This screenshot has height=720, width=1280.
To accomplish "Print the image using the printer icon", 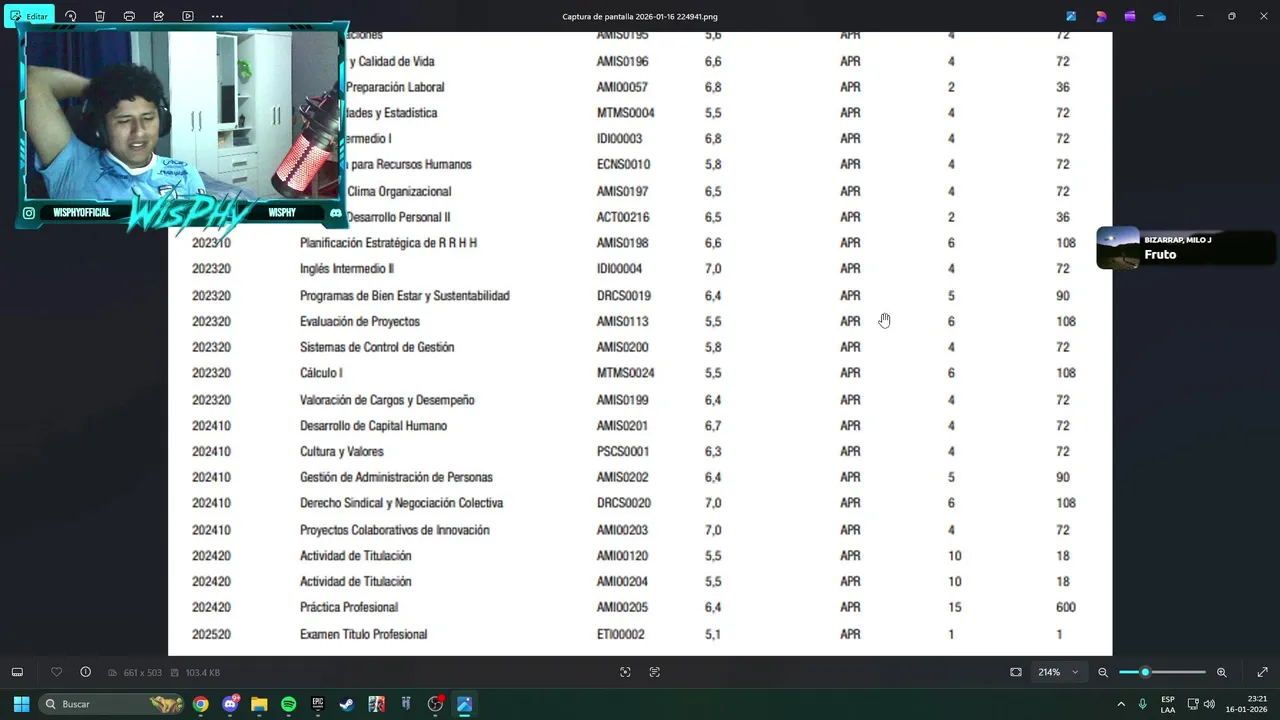I will click(129, 16).
